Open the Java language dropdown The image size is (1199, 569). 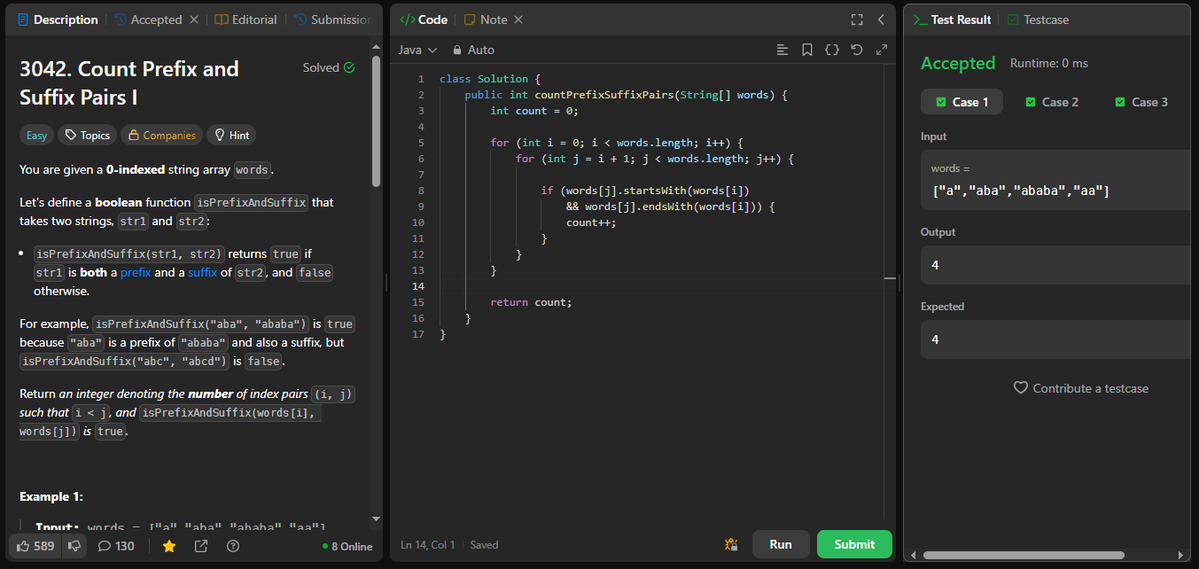pos(418,50)
